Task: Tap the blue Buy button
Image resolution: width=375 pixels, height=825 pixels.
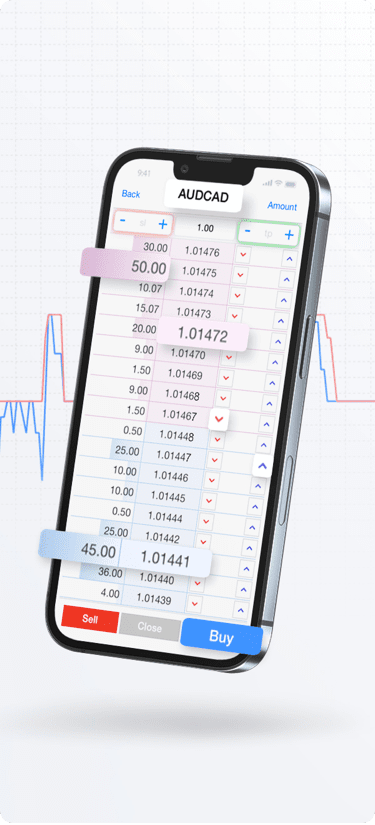Action: (x=221, y=637)
